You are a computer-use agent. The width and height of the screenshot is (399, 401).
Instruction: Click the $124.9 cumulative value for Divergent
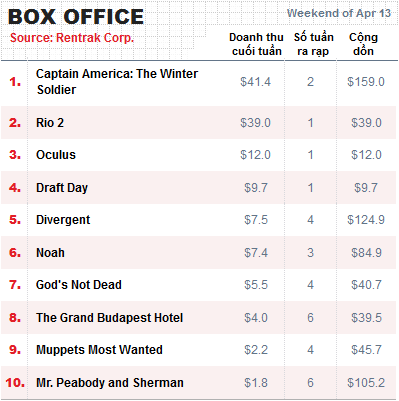pyautogui.click(x=366, y=220)
